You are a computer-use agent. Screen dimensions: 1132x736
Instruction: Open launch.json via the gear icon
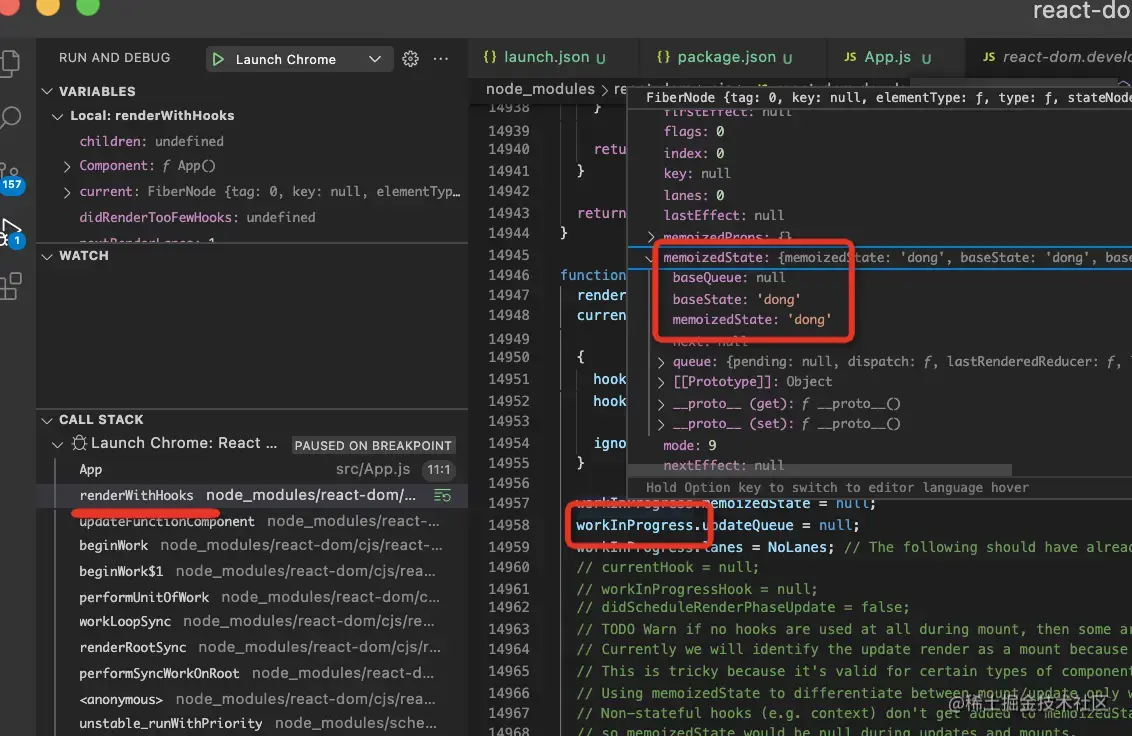tap(410, 59)
